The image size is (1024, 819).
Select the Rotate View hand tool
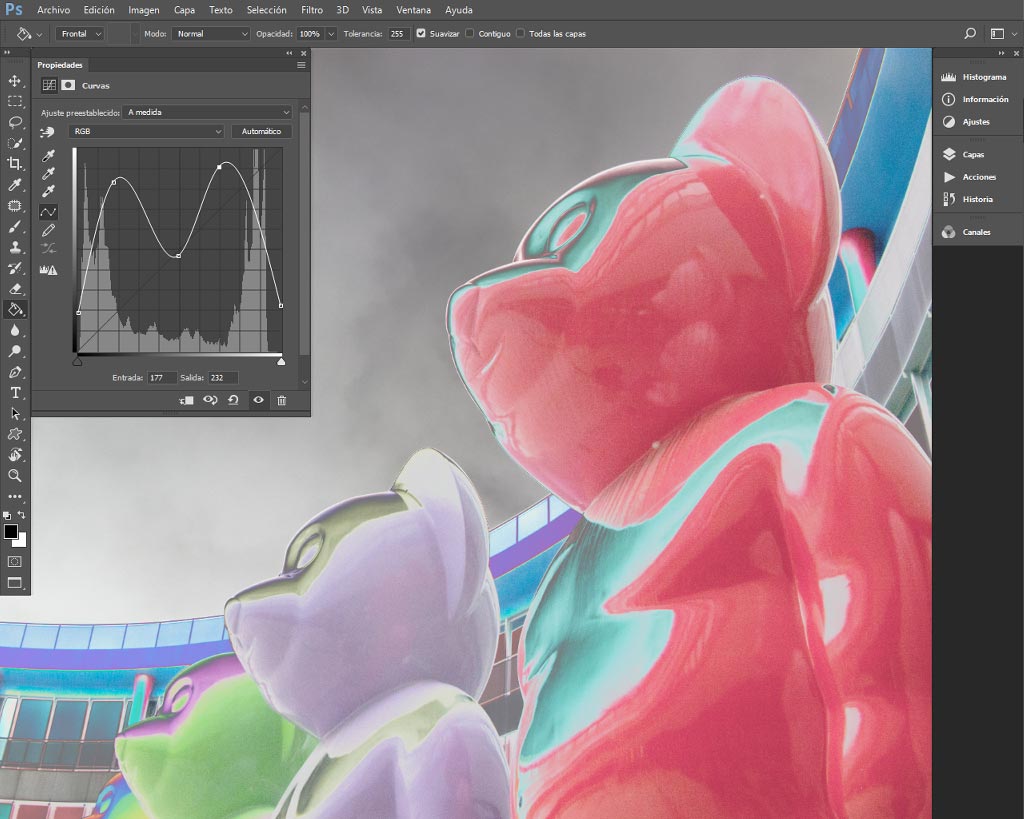pyautogui.click(x=14, y=455)
